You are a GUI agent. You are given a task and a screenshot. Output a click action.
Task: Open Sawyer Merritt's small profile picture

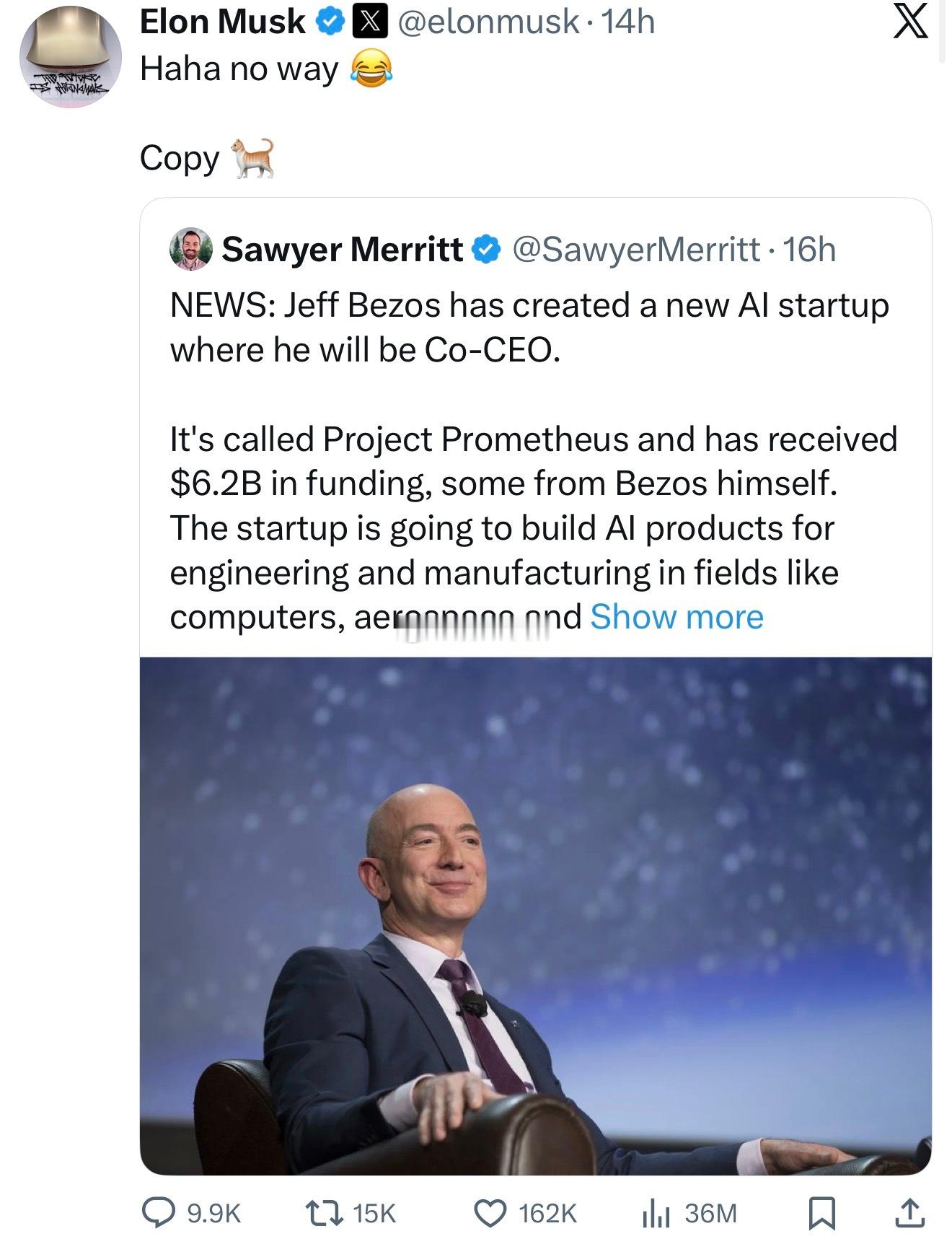[x=190, y=249]
